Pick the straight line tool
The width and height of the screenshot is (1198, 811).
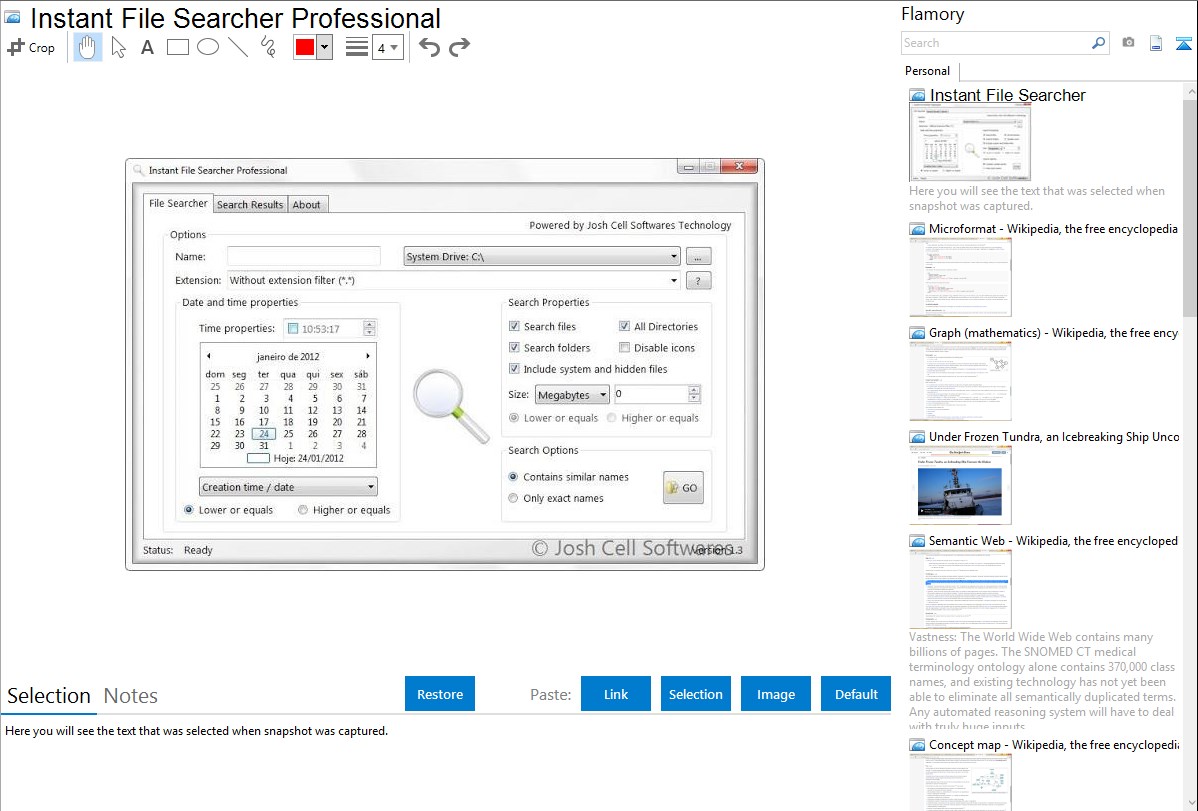(238, 47)
